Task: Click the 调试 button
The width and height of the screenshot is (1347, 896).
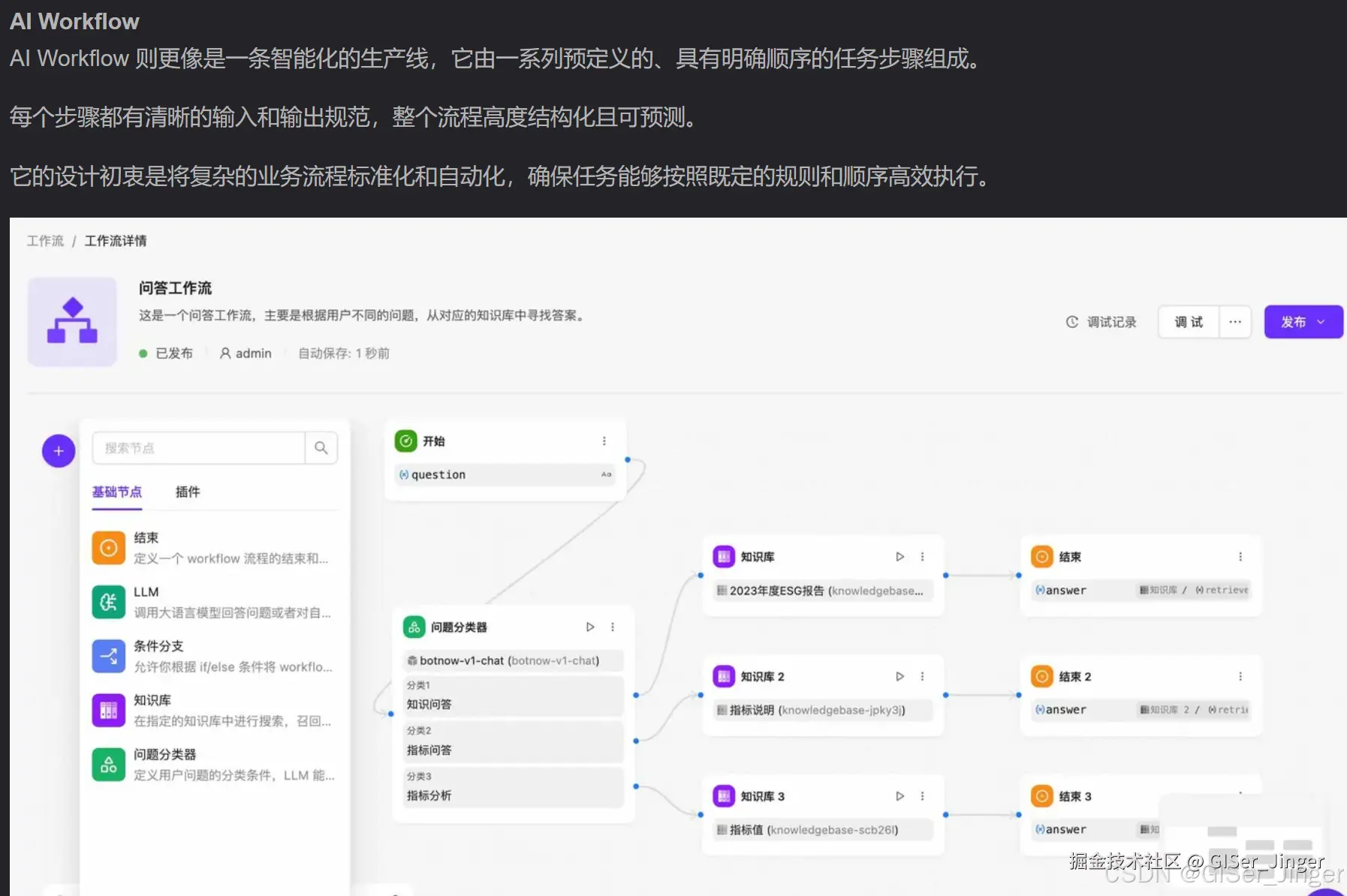Action: [x=1187, y=321]
